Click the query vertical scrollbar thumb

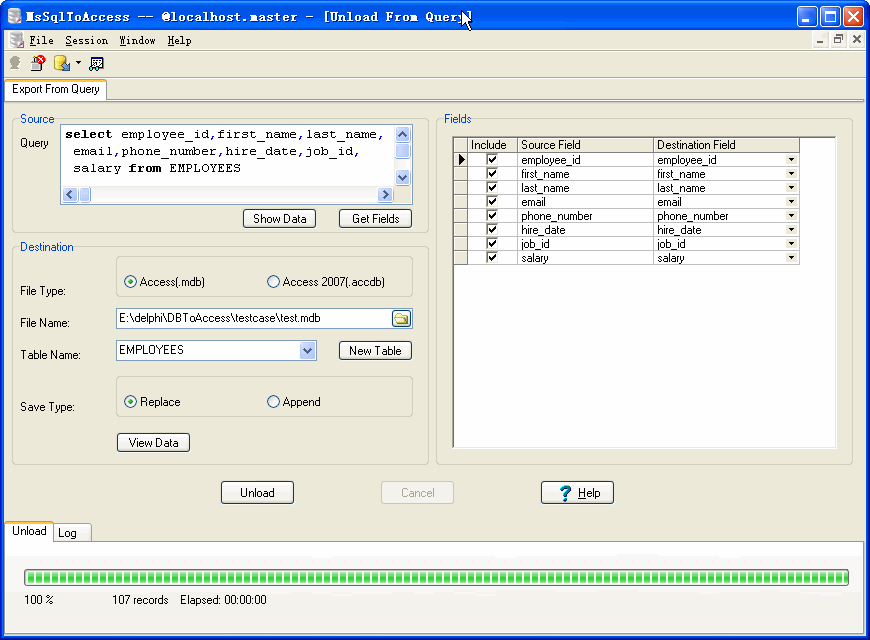(x=403, y=151)
